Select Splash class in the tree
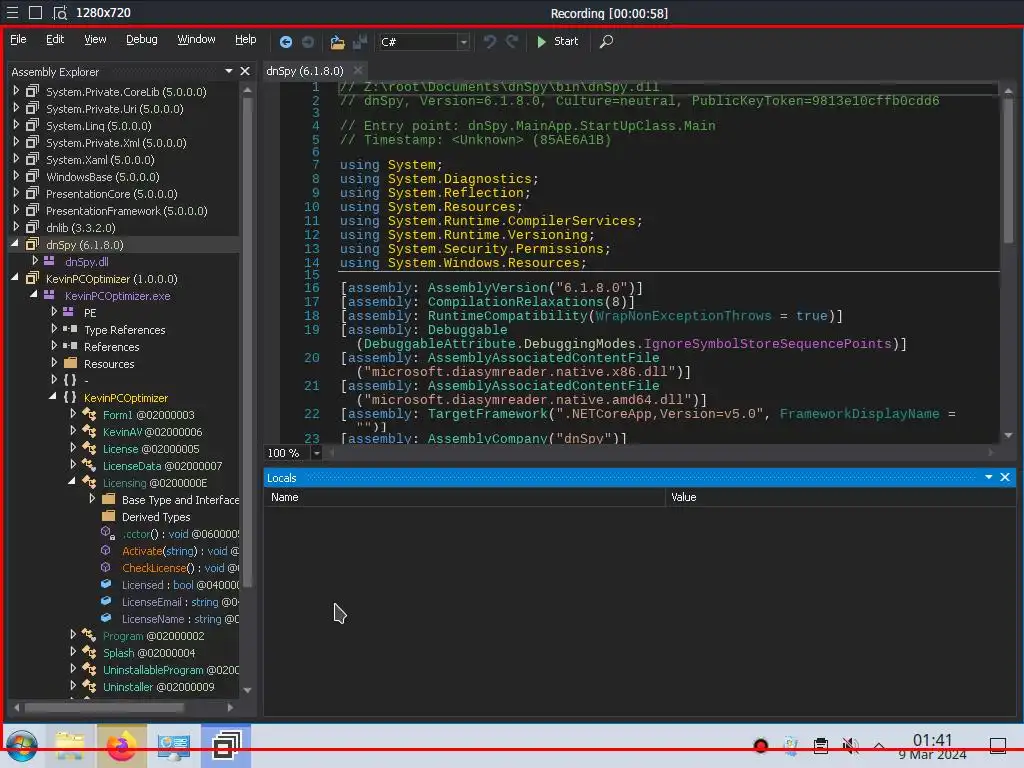 [x=149, y=652]
